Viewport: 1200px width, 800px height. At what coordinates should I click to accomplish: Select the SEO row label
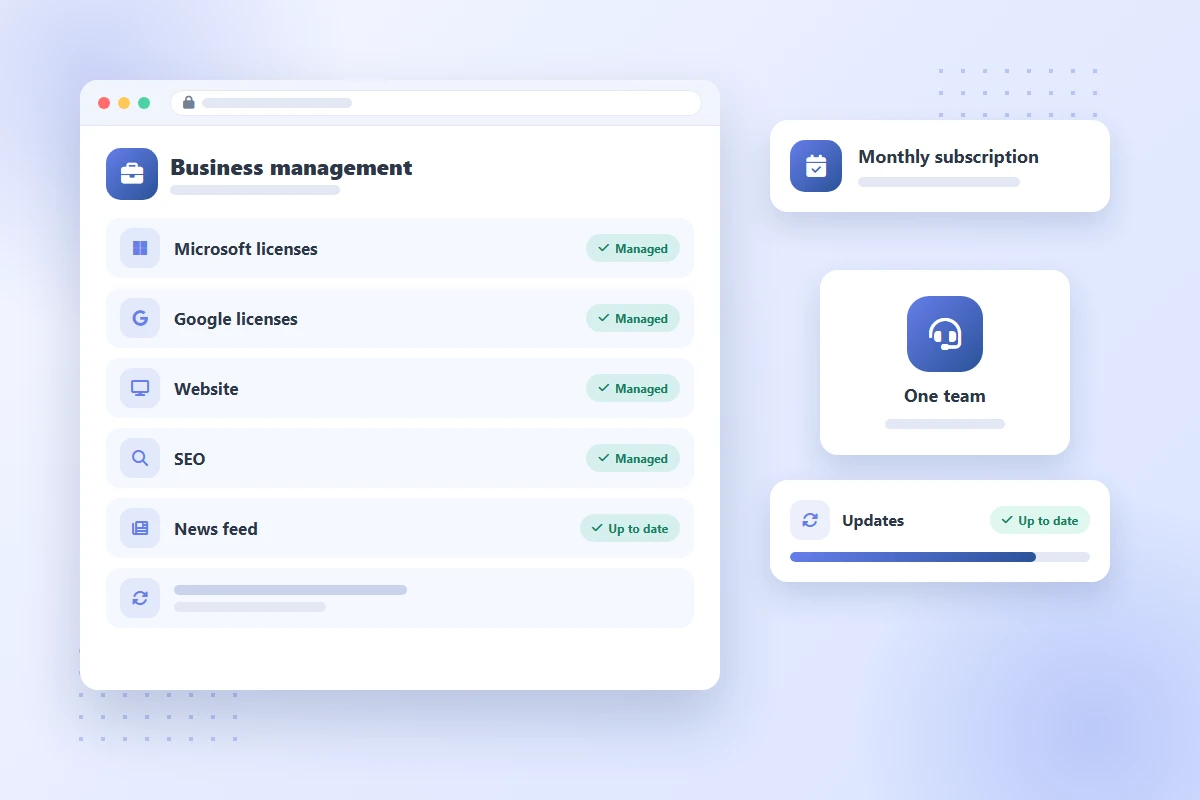click(x=190, y=459)
